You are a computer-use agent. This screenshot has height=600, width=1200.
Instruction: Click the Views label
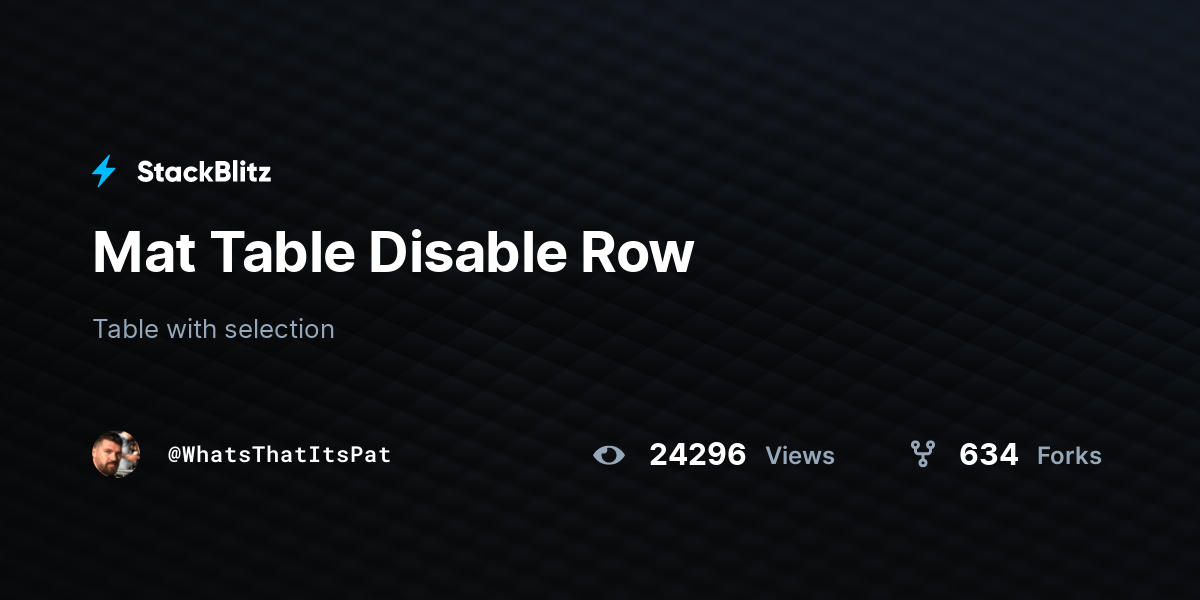click(x=800, y=456)
